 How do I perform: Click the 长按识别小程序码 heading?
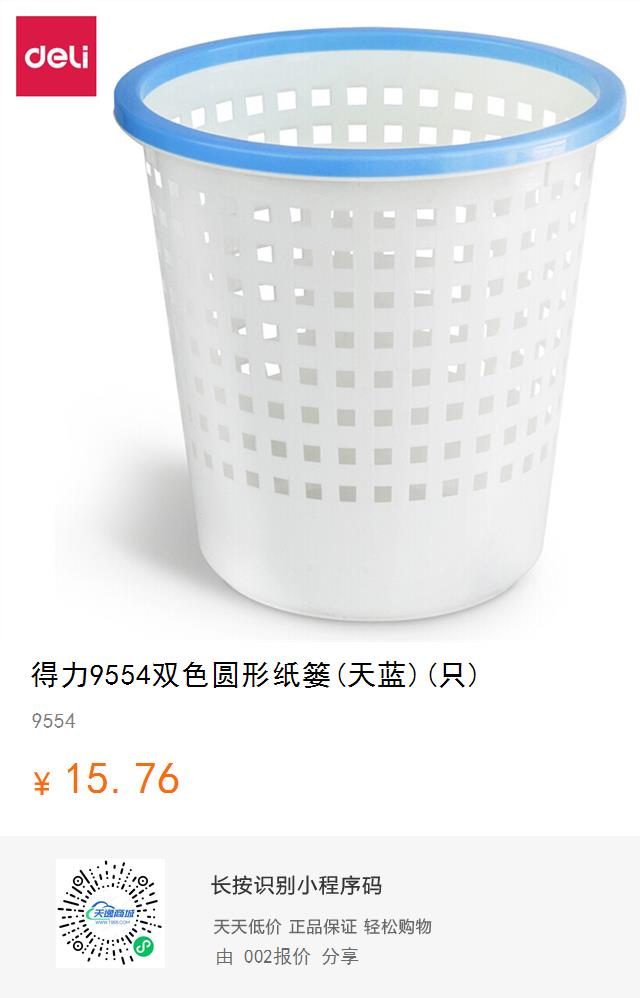(x=296, y=885)
